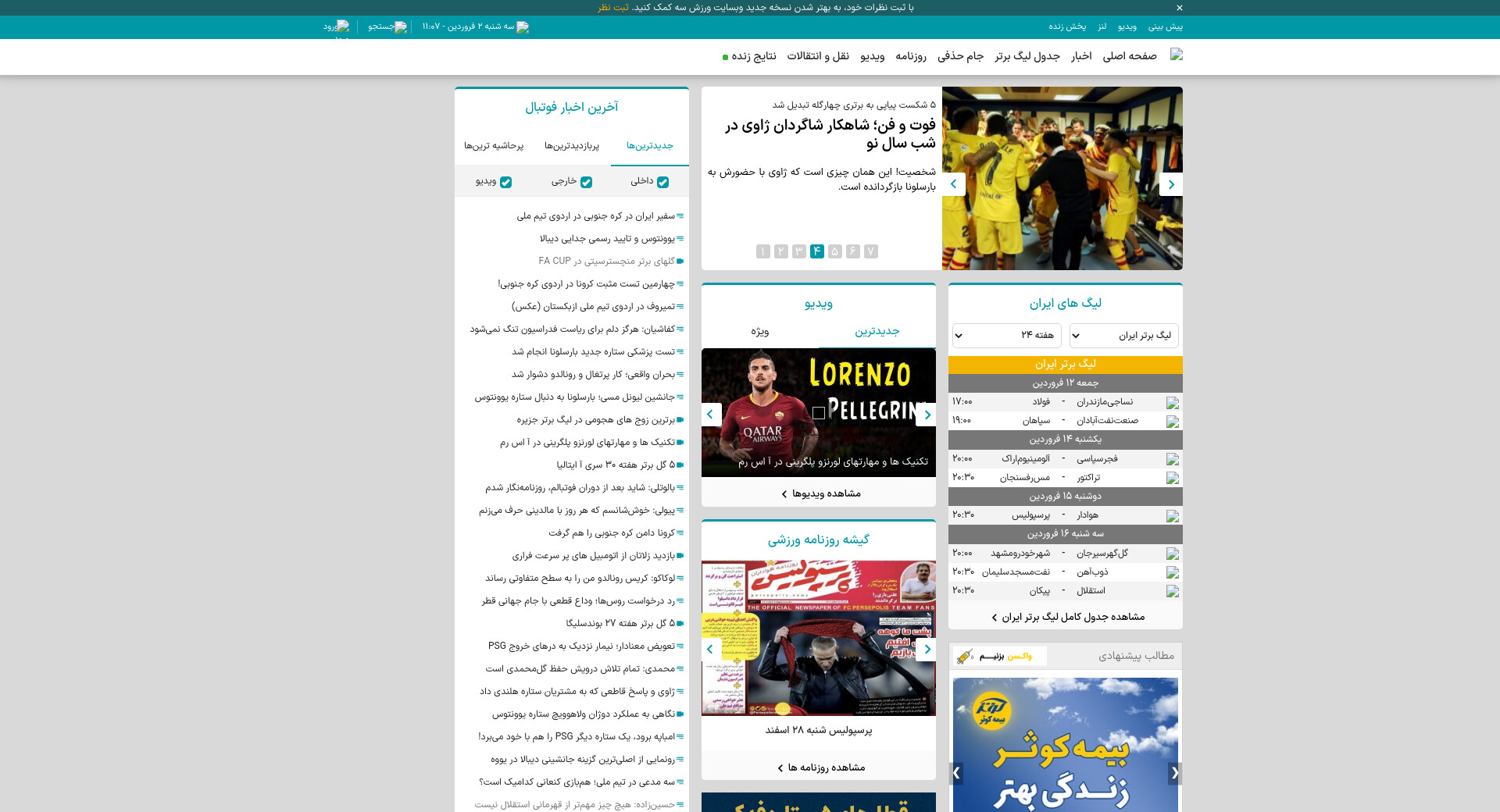Click team icon in هوادار – پرسپولیس match row
Image resolution: width=1500 pixels, height=812 pixels.
[x=1173, y=516]
